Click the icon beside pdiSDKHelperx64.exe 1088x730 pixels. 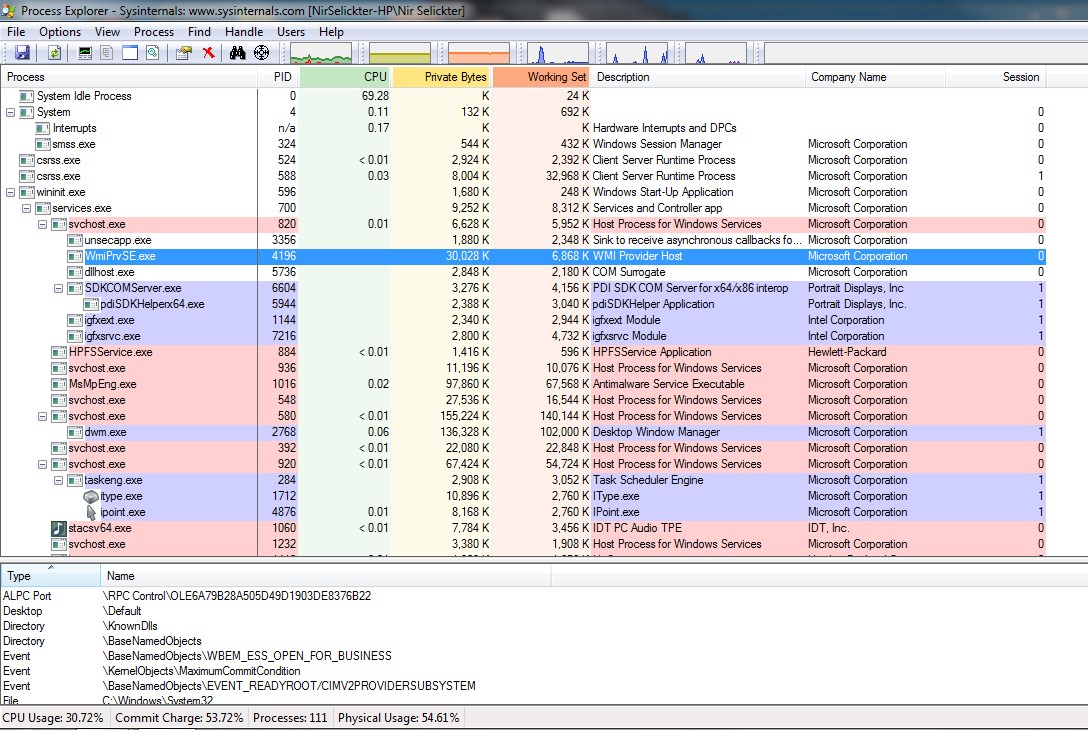(x=91, y=304)
